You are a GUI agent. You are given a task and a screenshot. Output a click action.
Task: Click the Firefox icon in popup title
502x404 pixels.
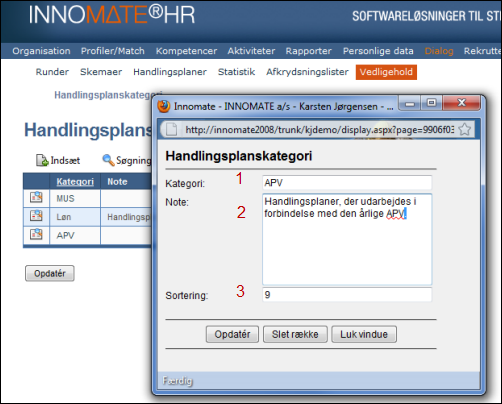click(164, 106)
